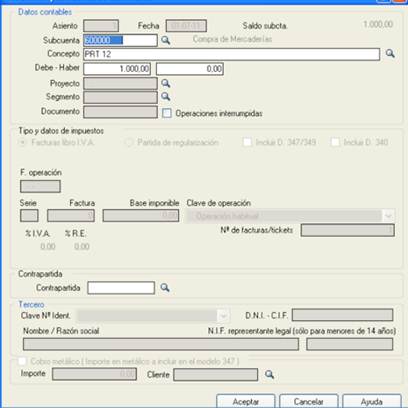Click the Segmento search magnifier icon
Image resolution: width=408 pixels, height=408 pixels.
[166, 97]
